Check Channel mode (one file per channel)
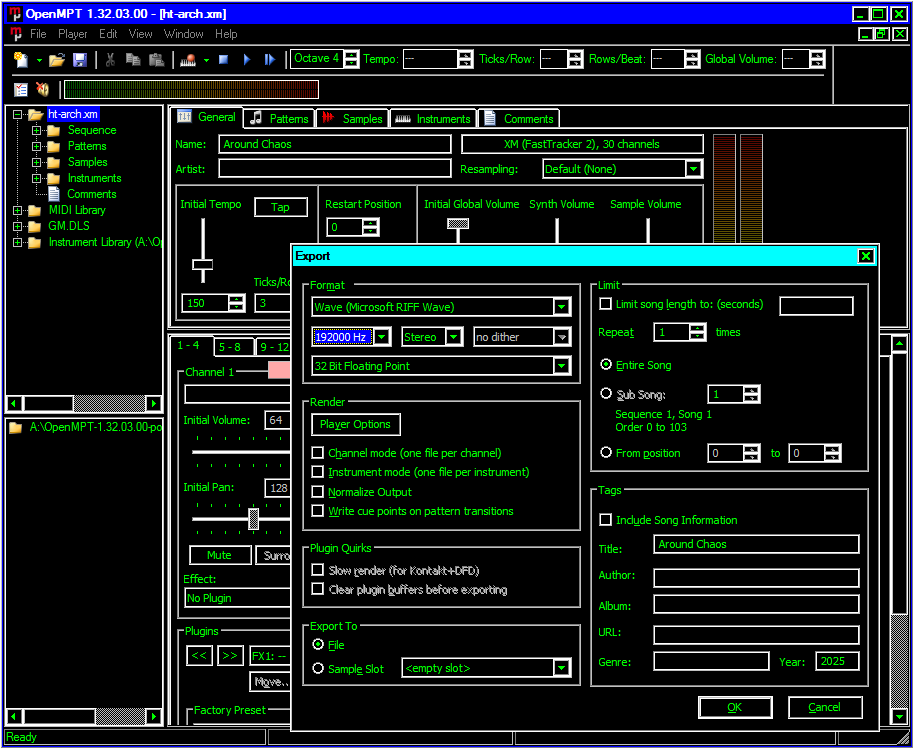The width and height of the screenshot is (914, 749). [x=318, y=453]
